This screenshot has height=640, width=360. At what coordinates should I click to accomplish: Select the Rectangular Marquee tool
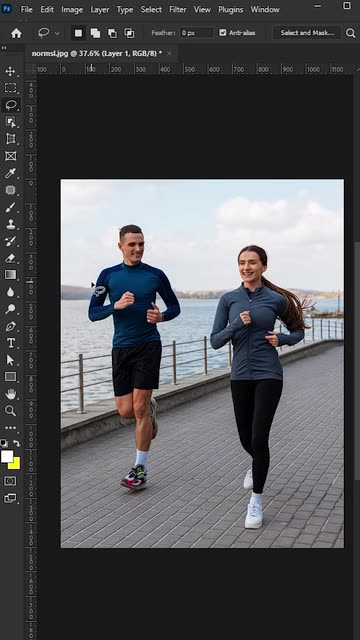10,88
